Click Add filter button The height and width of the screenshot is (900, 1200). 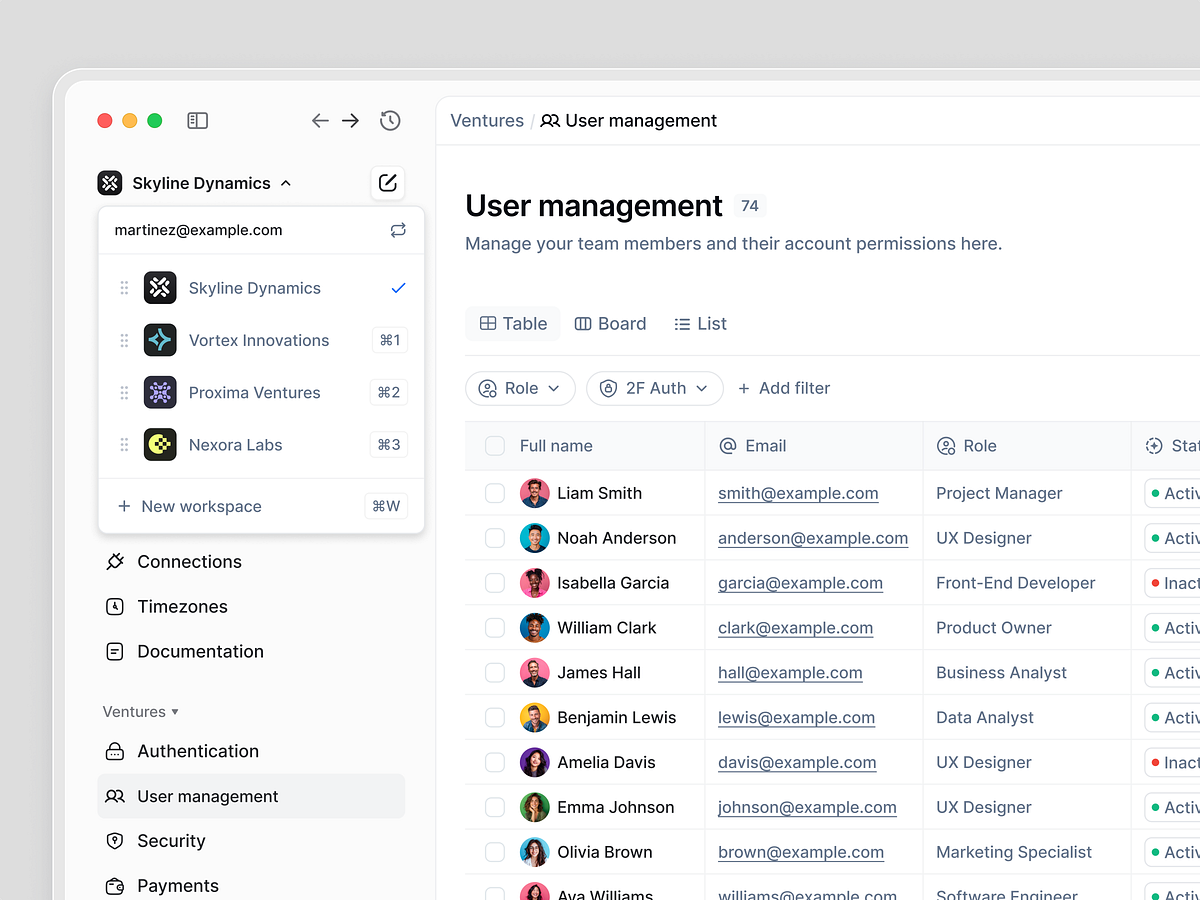[784, 388]
